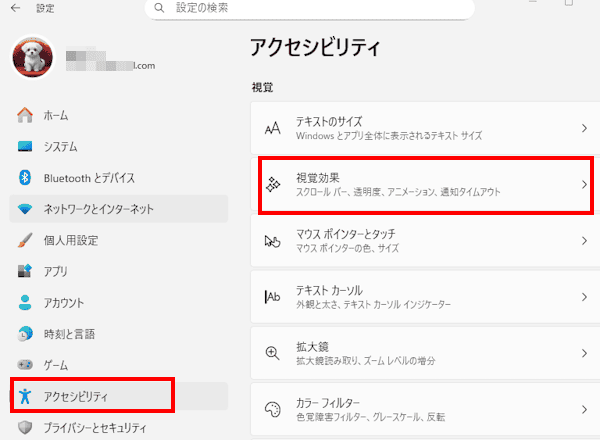The height and width of the screenshot is (440, 600).
Task: Click the Bluetooth icon in sidebar
Action: [x=25, y=178]
